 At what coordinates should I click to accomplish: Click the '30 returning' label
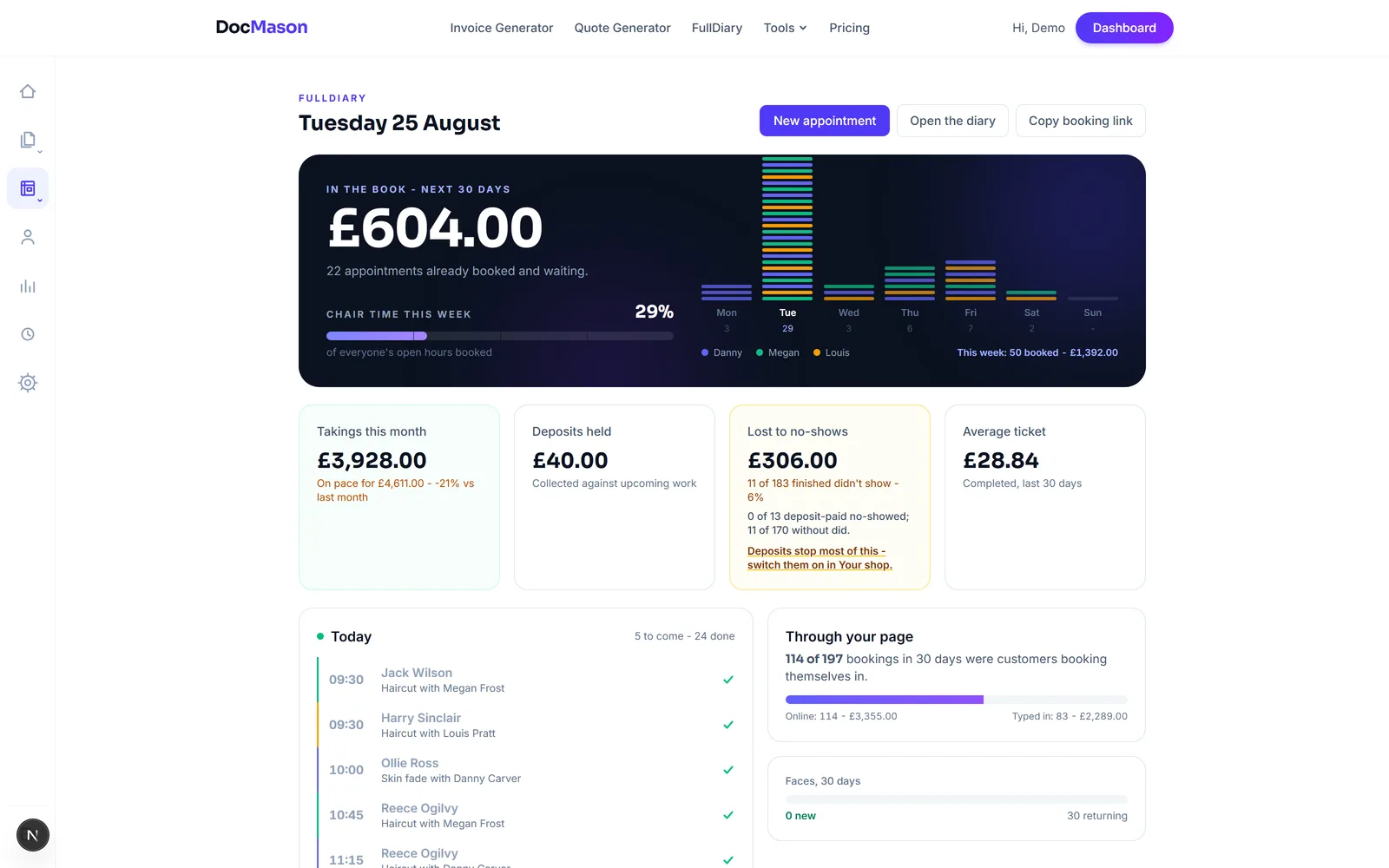(1097, 816)
